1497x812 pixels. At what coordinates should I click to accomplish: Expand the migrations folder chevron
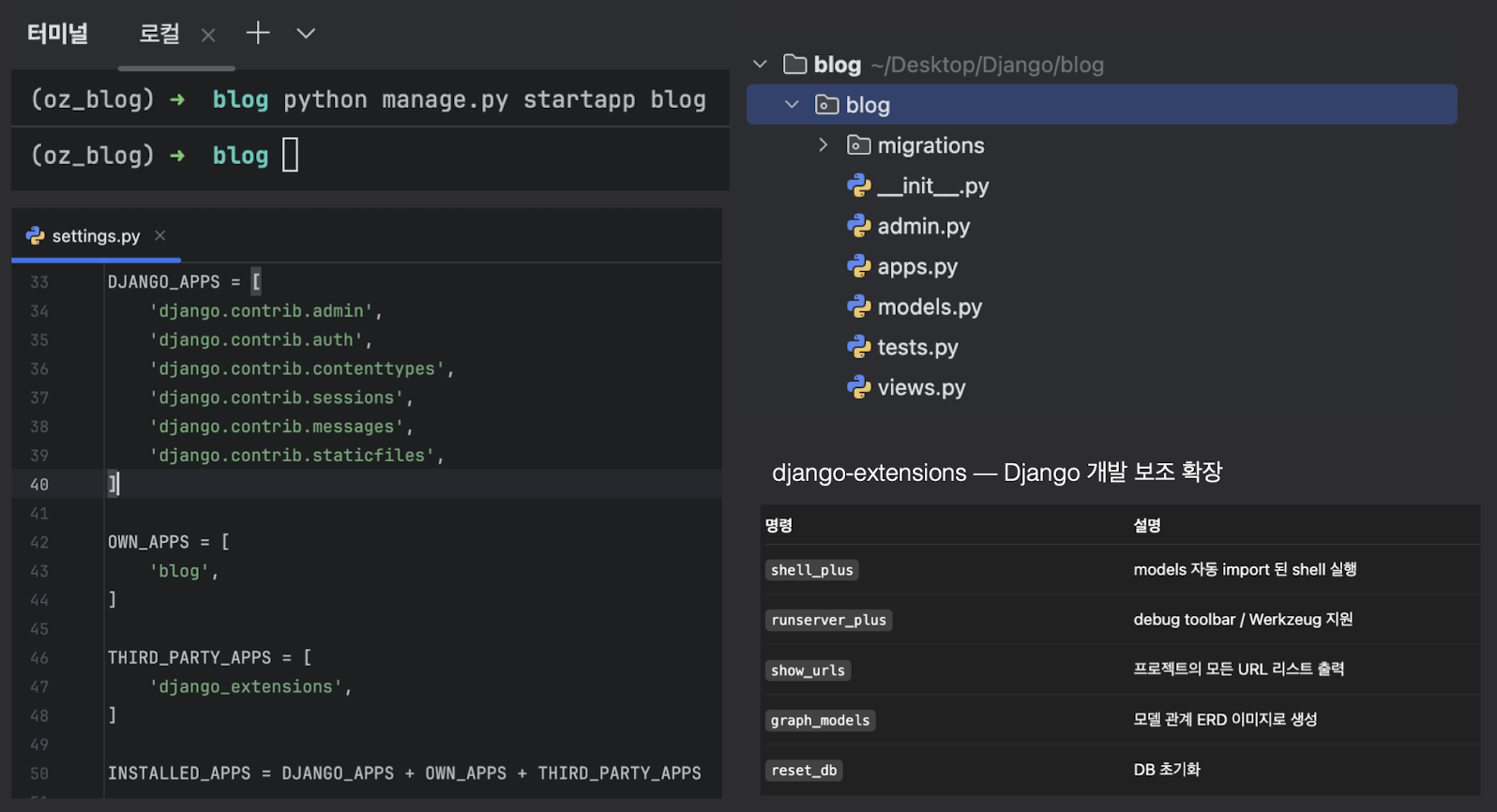coord(823,145)
